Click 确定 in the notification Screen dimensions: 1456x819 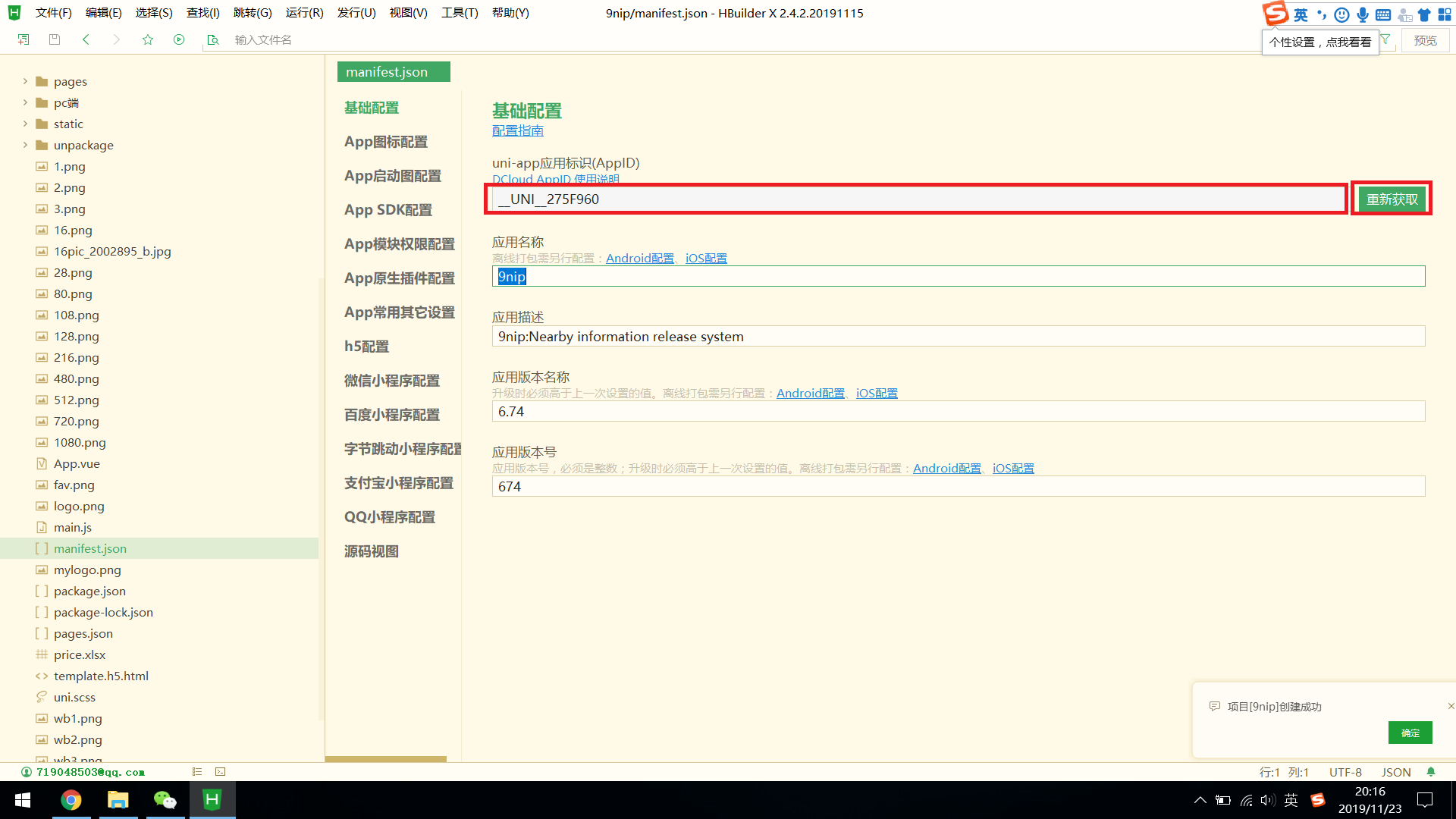(1410, 733)
